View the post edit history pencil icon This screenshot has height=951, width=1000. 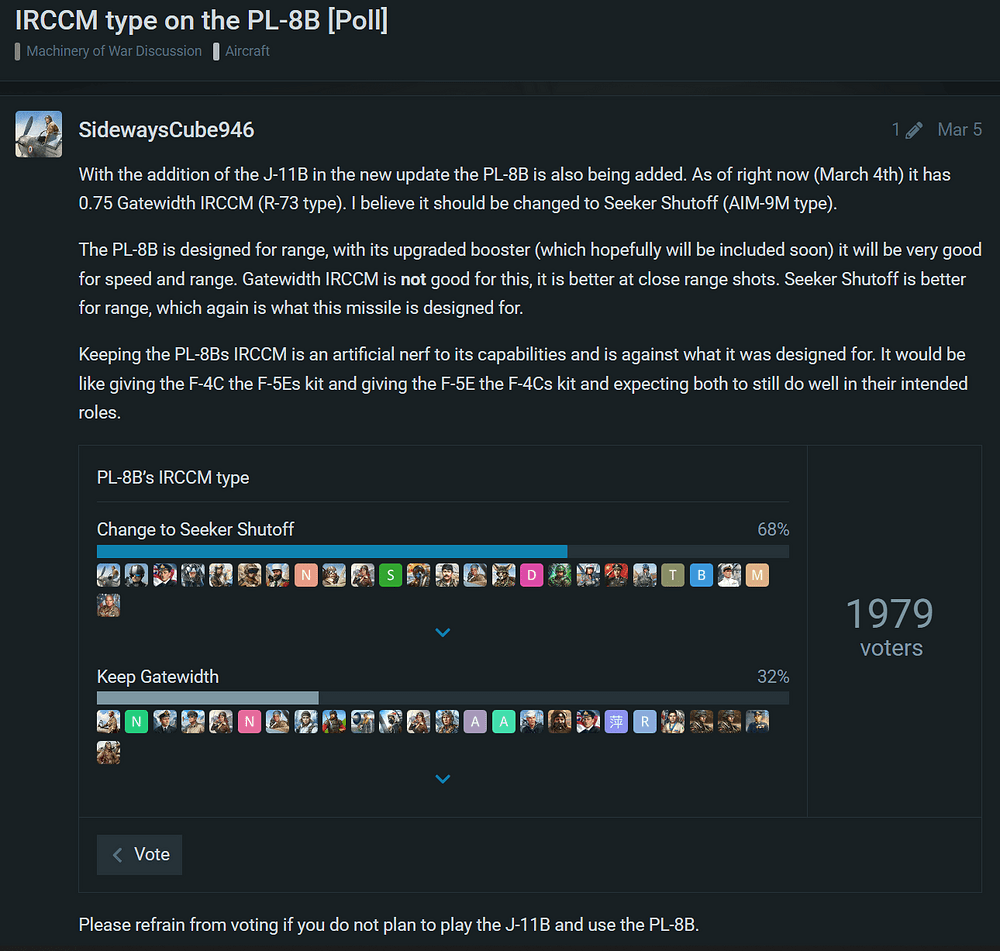pos(914,130)
